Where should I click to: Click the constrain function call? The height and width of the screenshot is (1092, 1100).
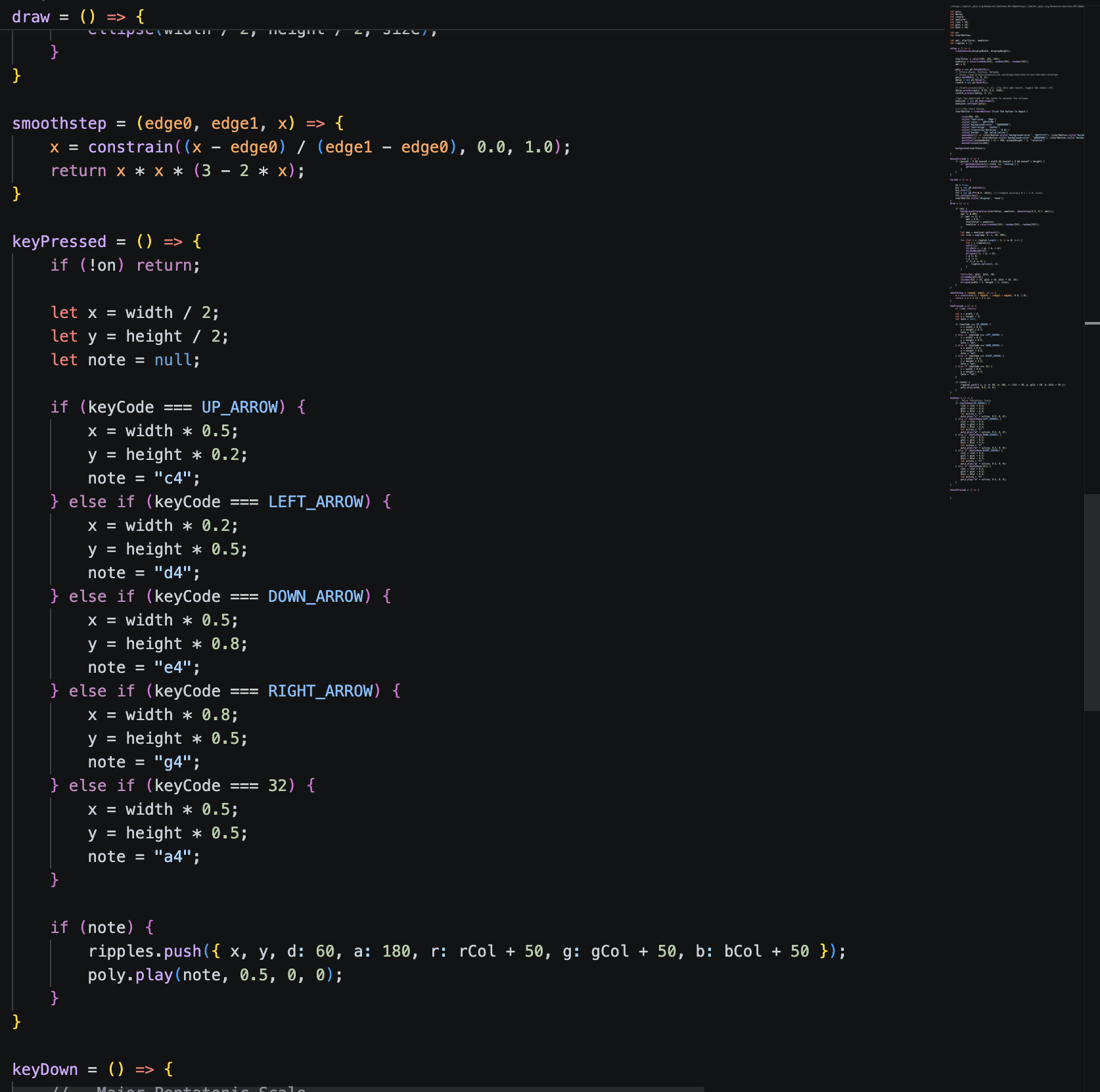(x=130, y=147)
